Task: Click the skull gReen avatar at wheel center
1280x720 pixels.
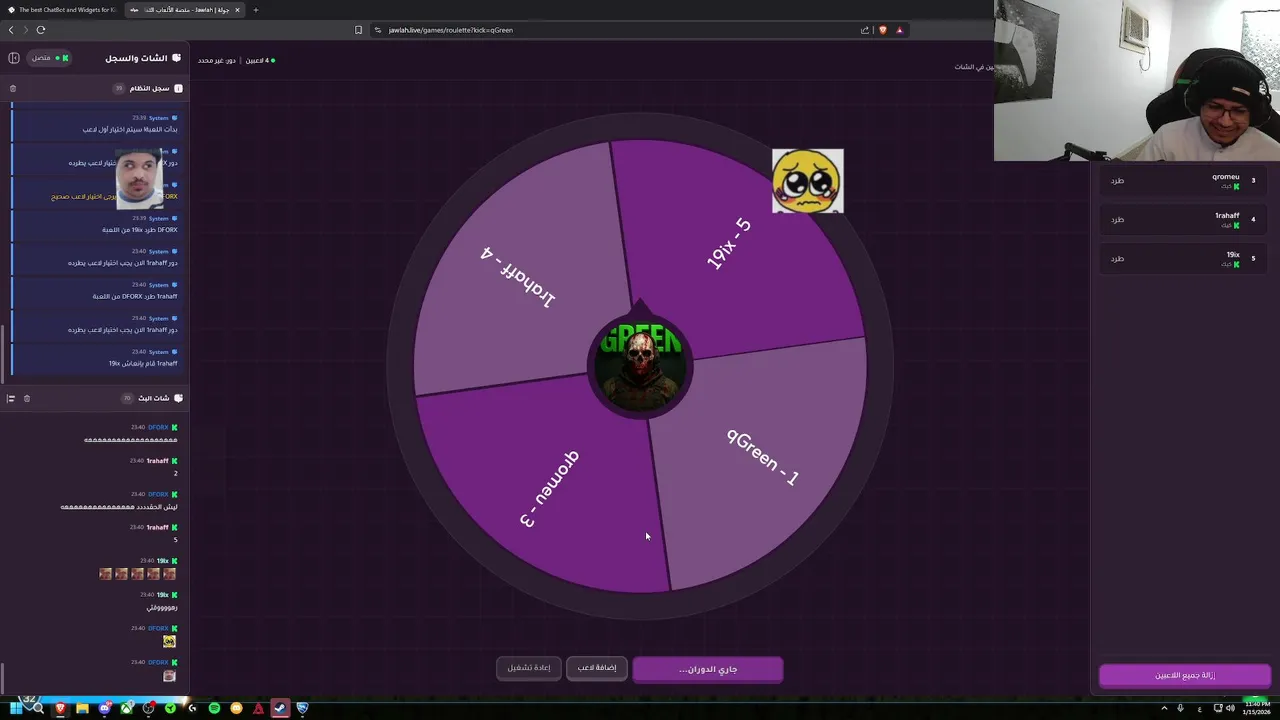Action: point(640,364)
